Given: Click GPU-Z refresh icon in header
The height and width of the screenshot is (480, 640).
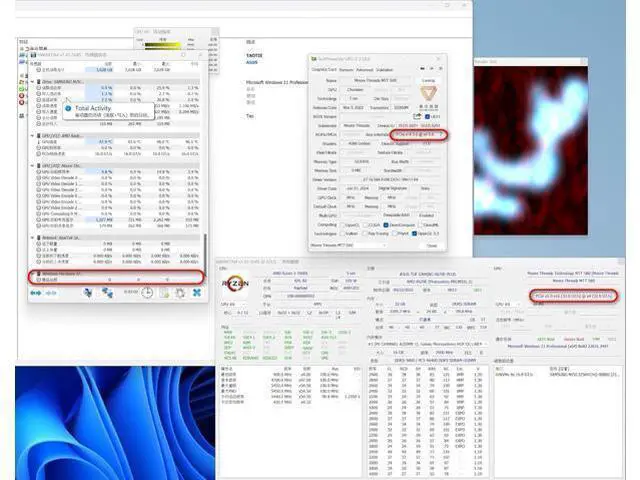Looking at the screenshot, I should 431,69.
